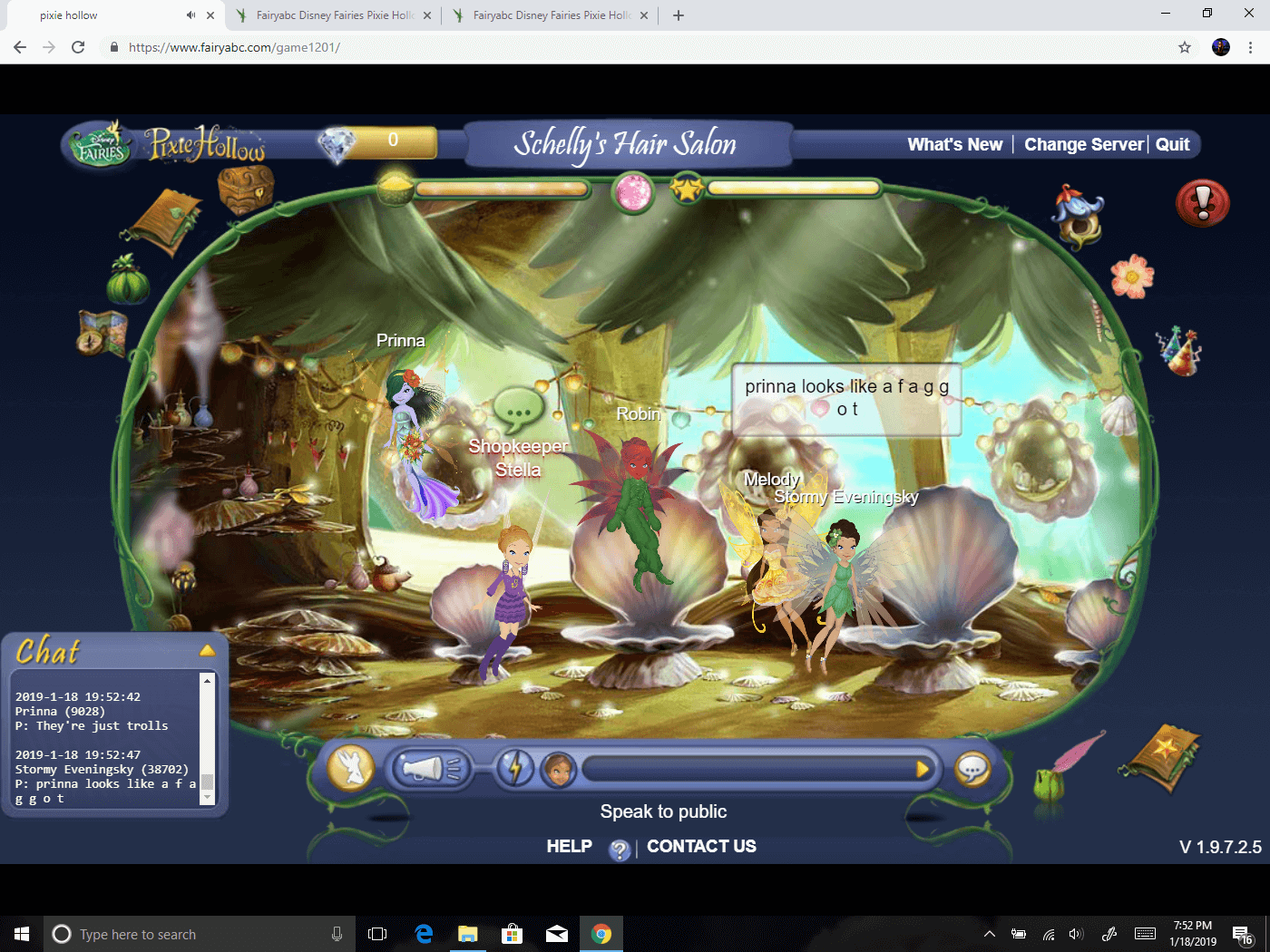Open emotes via the fairy face icon
This screenshot has width=1270, height=952.
(x=557, y=770)
